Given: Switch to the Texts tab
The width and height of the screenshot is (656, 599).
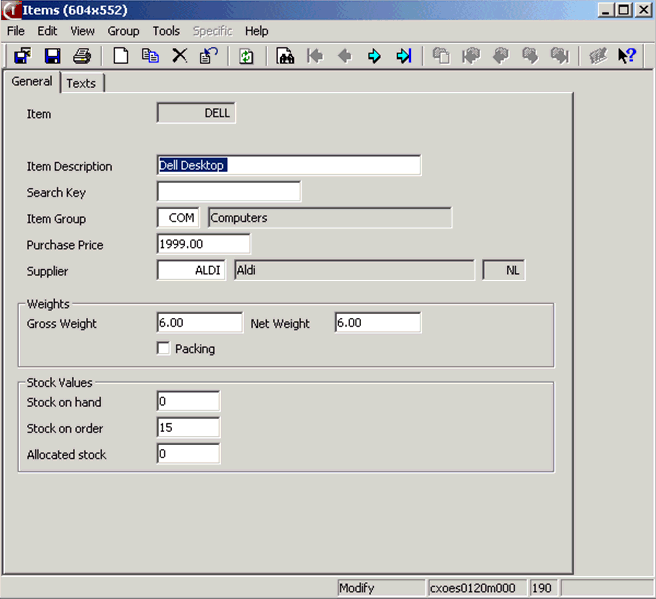Looking at the screenshot, I should coord(81,83).
